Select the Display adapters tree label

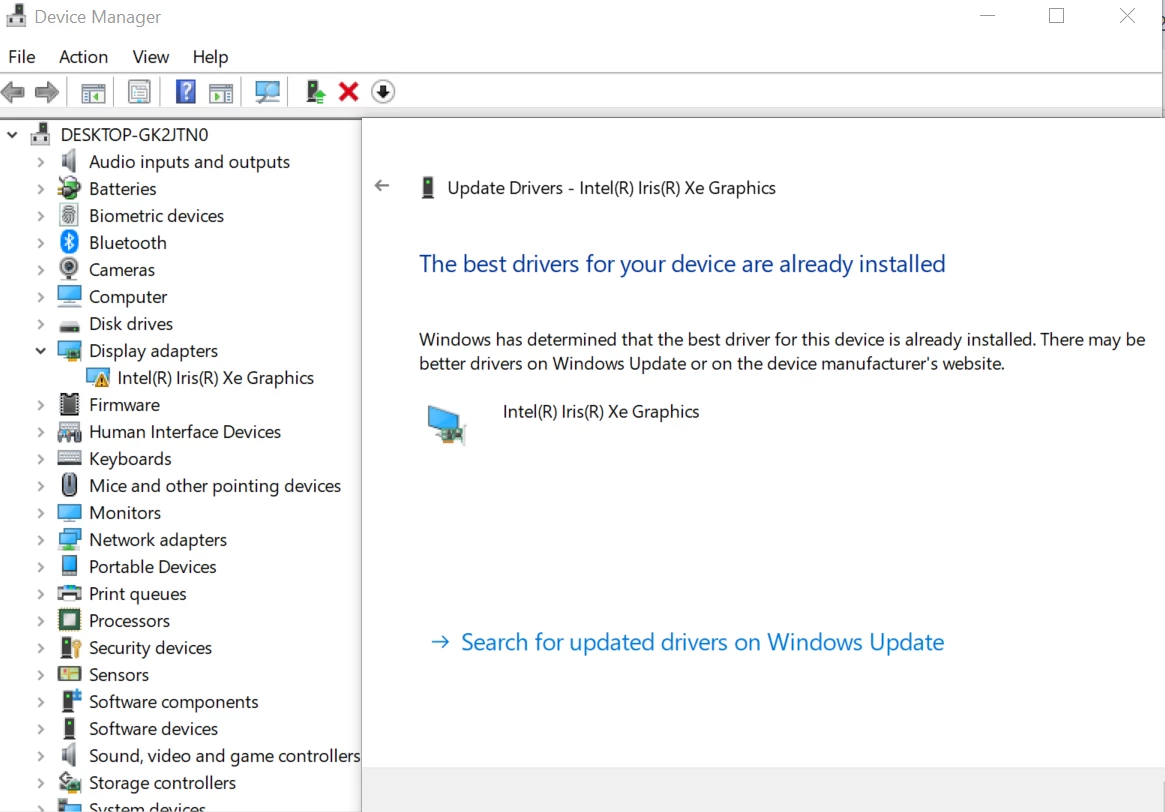pos(153,351)
